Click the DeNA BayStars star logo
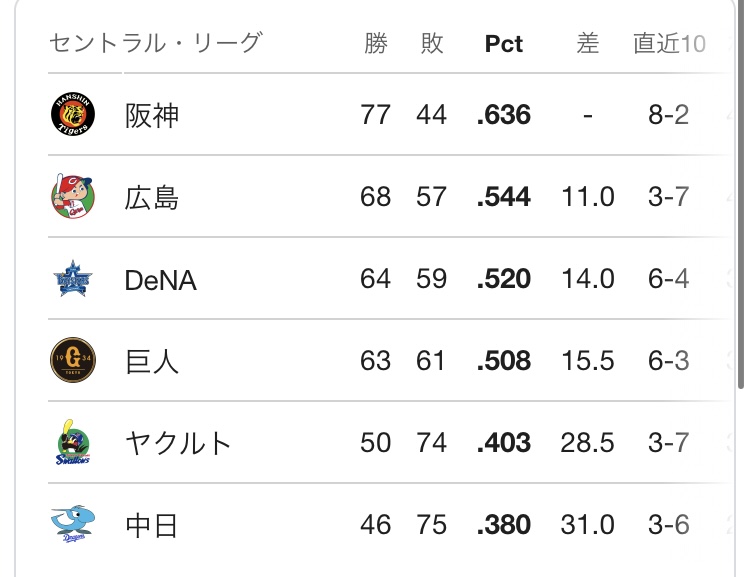Image resolution: width=750 pixels, height=577 pixels. coord(73,279)
